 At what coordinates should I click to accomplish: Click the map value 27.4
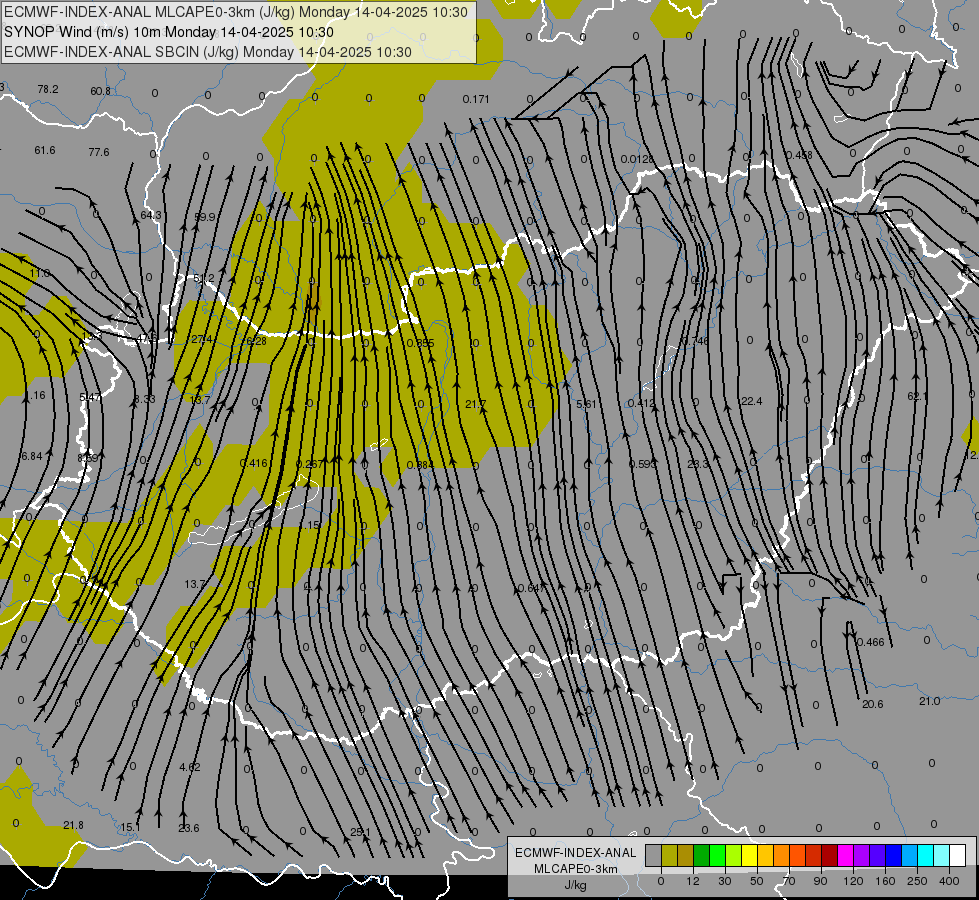pyautogui.click(x=202, y=339)
